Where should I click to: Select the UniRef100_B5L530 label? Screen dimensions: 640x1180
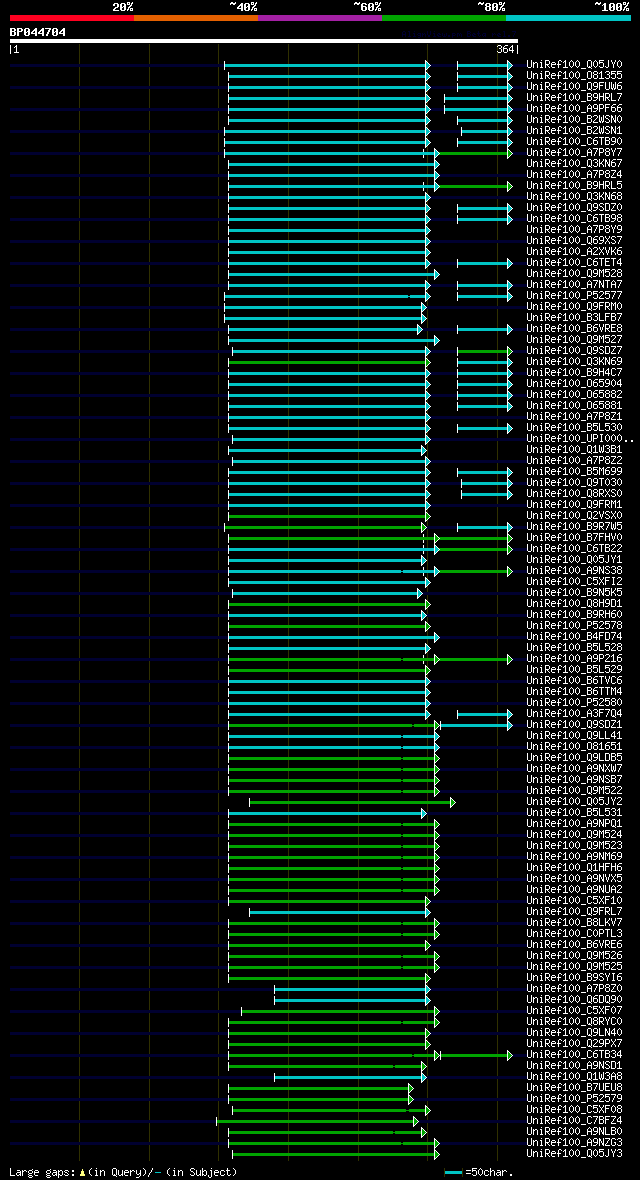(574, 427)
